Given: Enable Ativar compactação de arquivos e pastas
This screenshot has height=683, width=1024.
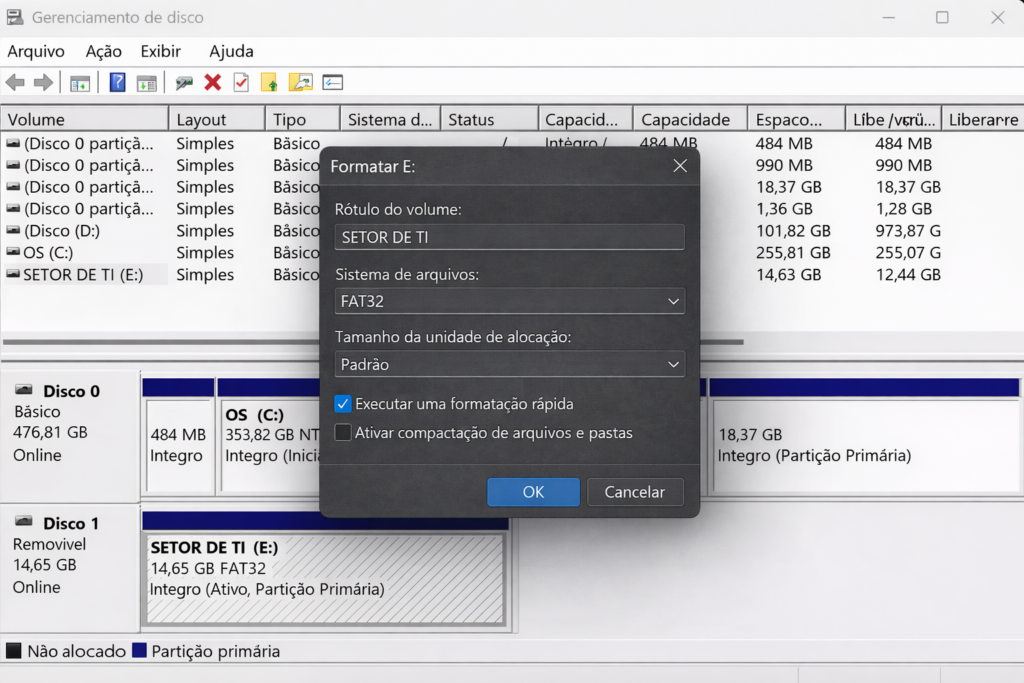Looking at the screenshot, I should click(342, 432).
